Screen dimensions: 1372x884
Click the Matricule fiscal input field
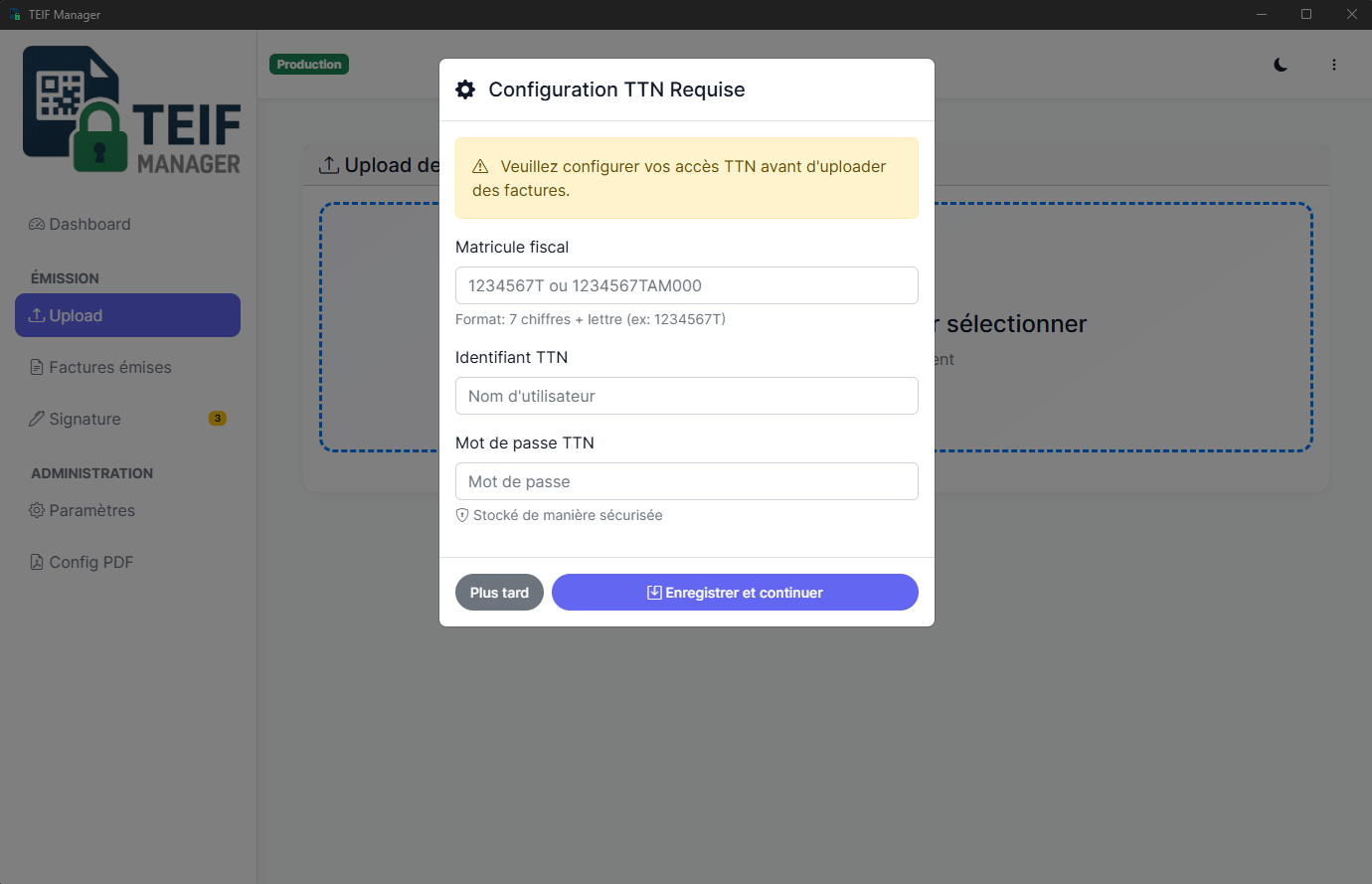coord(686,285)
